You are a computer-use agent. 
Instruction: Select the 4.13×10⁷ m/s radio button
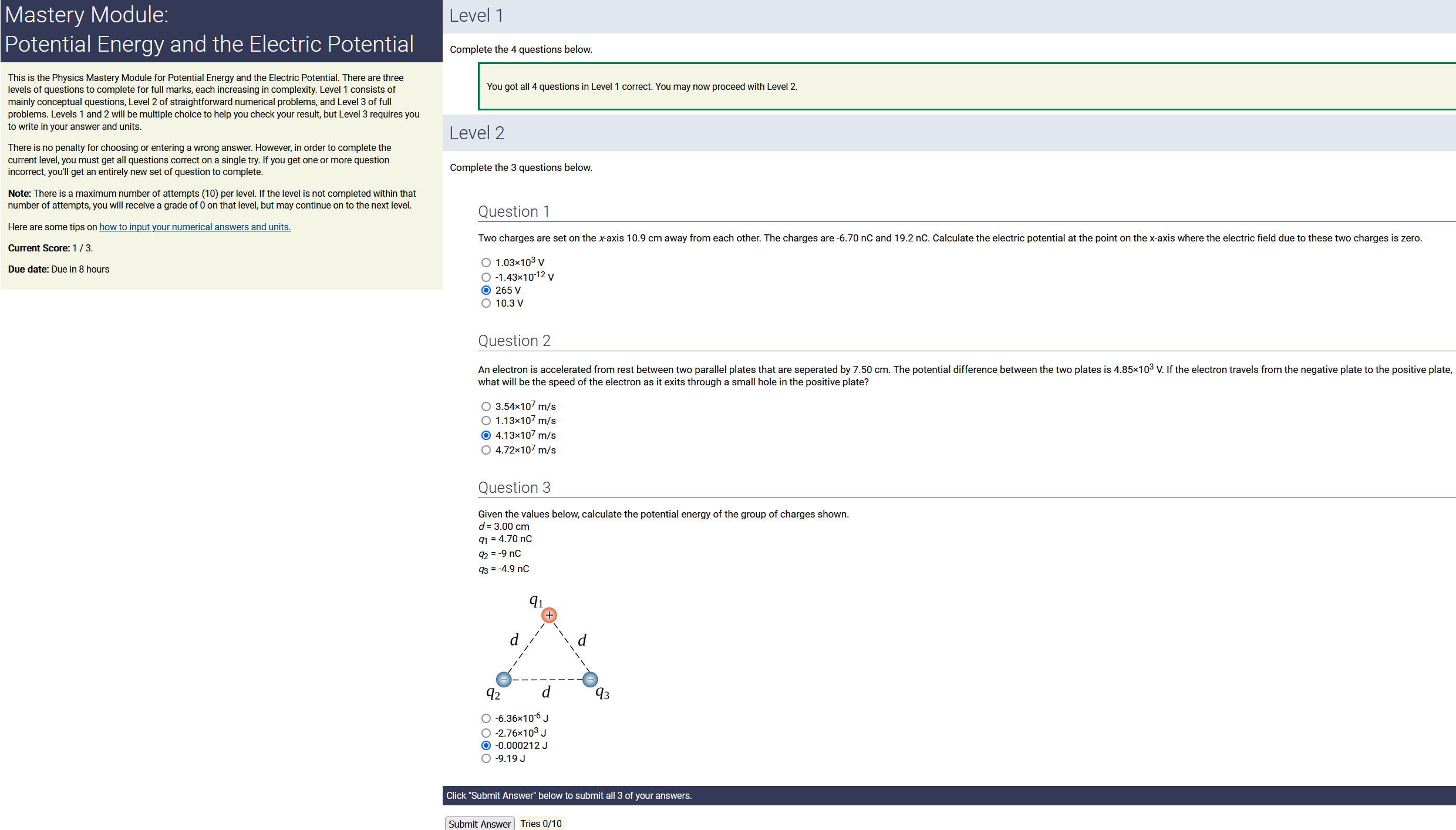(486, 435)
